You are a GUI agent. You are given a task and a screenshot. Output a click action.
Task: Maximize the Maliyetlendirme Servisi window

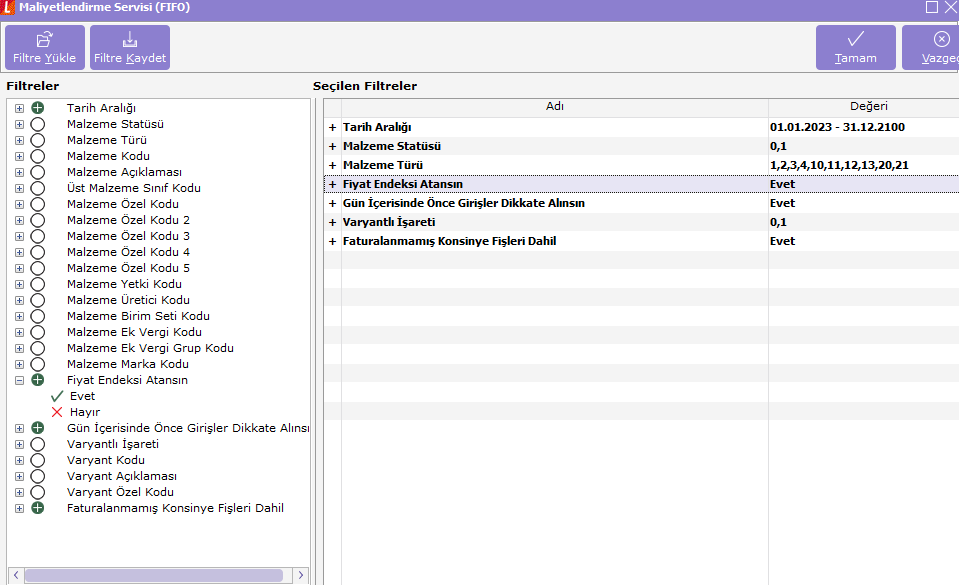[x=932, y=7]
